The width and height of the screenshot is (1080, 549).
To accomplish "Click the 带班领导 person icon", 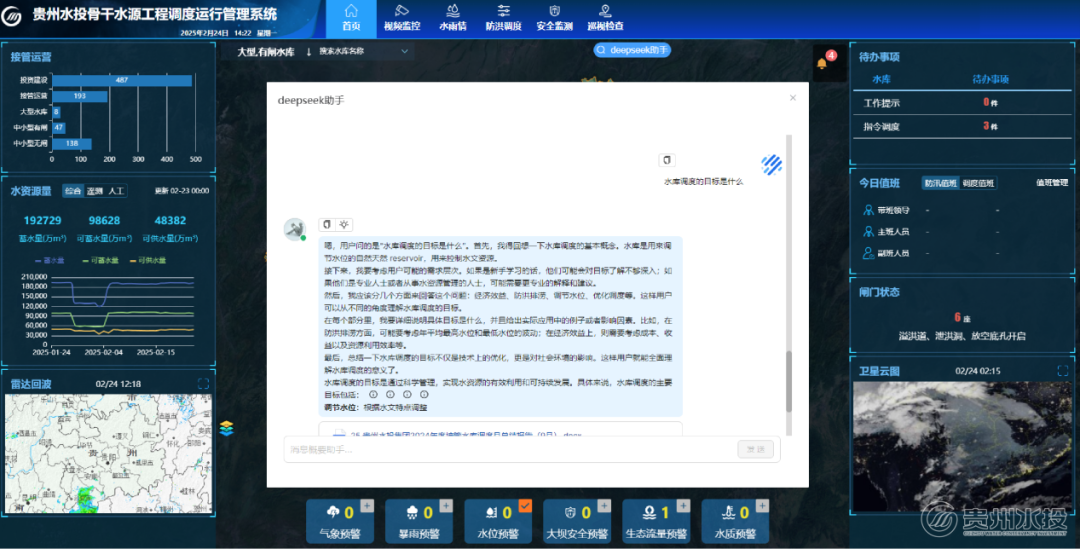I will (868, 210).
